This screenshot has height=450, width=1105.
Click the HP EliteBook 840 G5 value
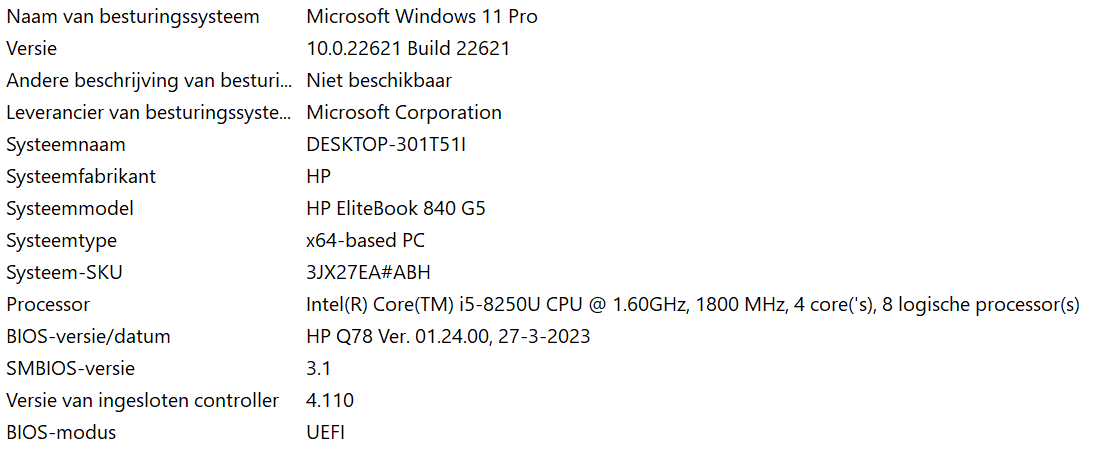coord(396,208)
